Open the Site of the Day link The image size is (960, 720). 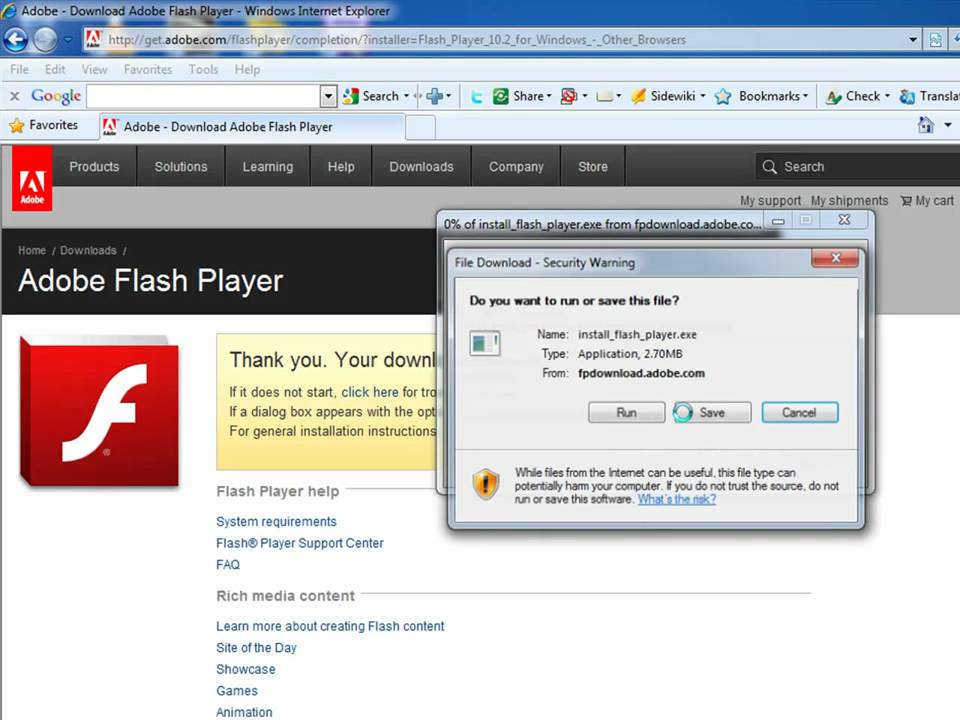click(x=256, y=648)
